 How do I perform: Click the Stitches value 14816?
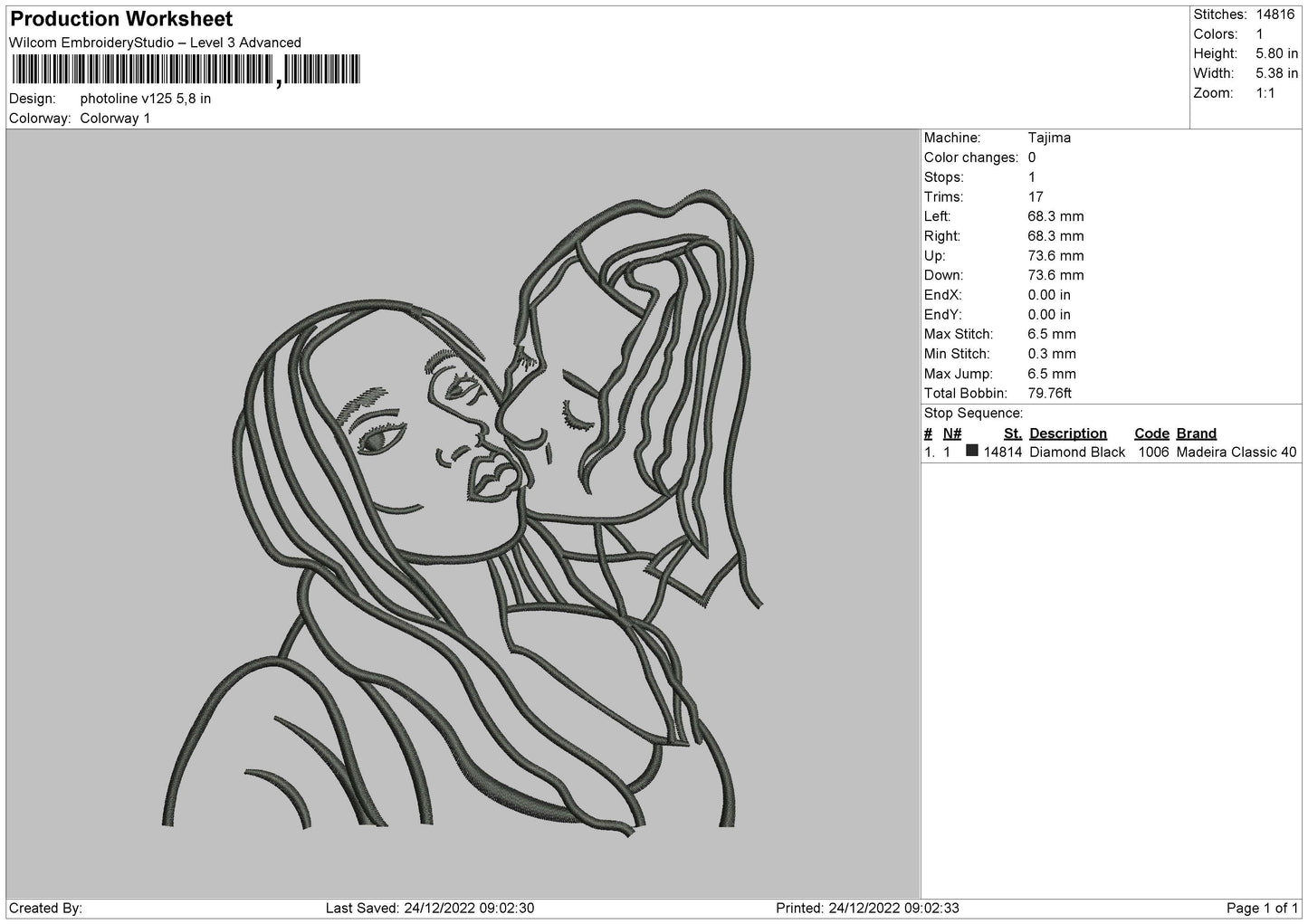(1275, 14)
